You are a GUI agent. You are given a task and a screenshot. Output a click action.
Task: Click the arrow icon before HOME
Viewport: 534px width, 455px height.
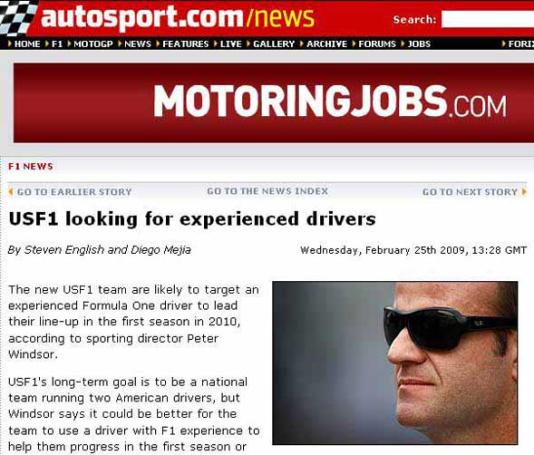tap(10, 44)
